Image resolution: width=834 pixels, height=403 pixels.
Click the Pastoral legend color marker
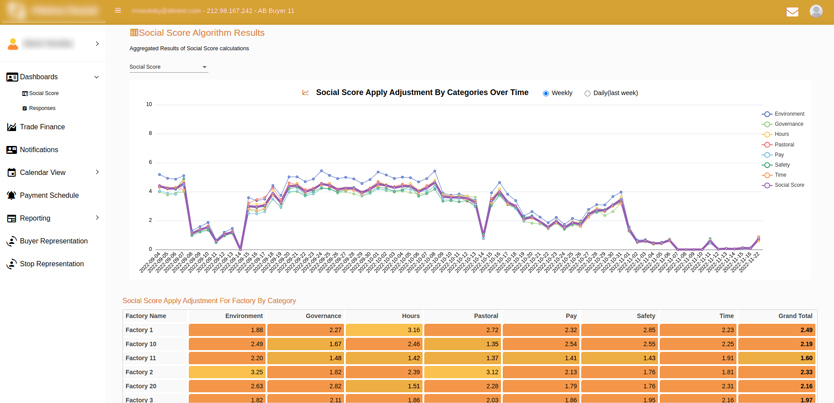point(767,145)
